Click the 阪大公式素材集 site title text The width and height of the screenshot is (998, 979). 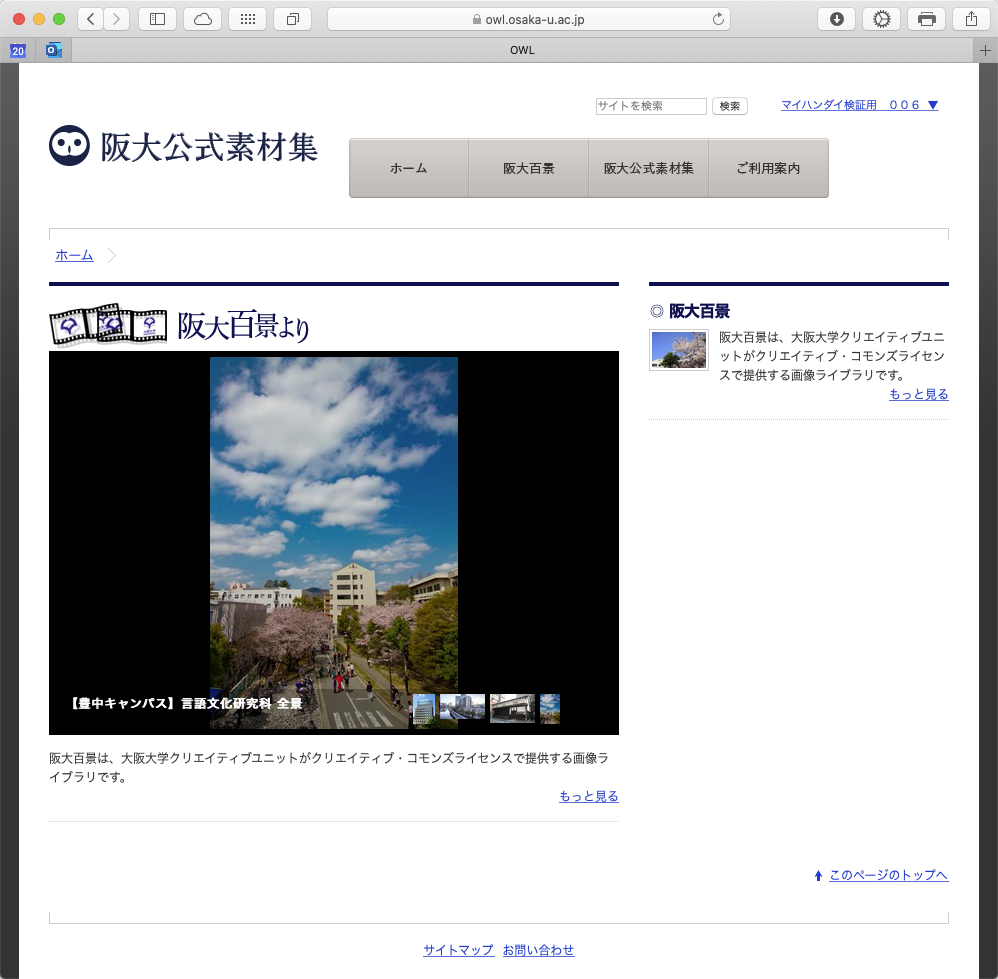pyautogui.click(x=209, y=147)
